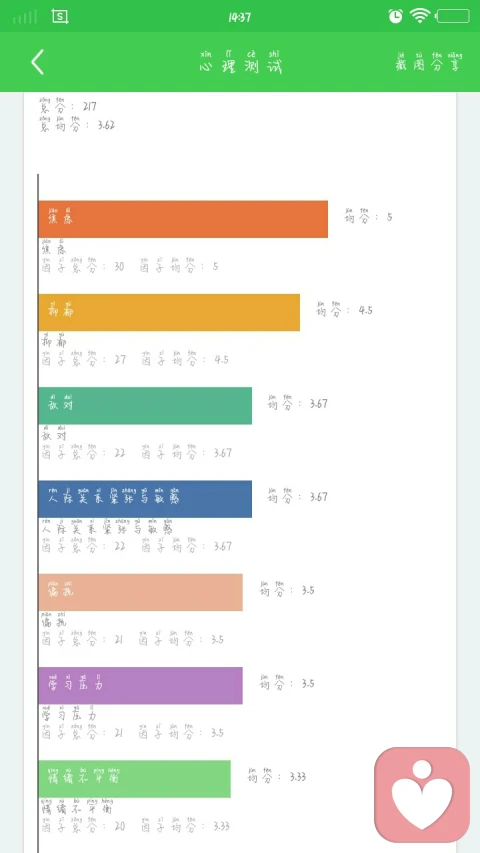The width and height of the screenshot is (480, 853).
Task: Tap the signal strength bars icon
Action: point(25,17)
